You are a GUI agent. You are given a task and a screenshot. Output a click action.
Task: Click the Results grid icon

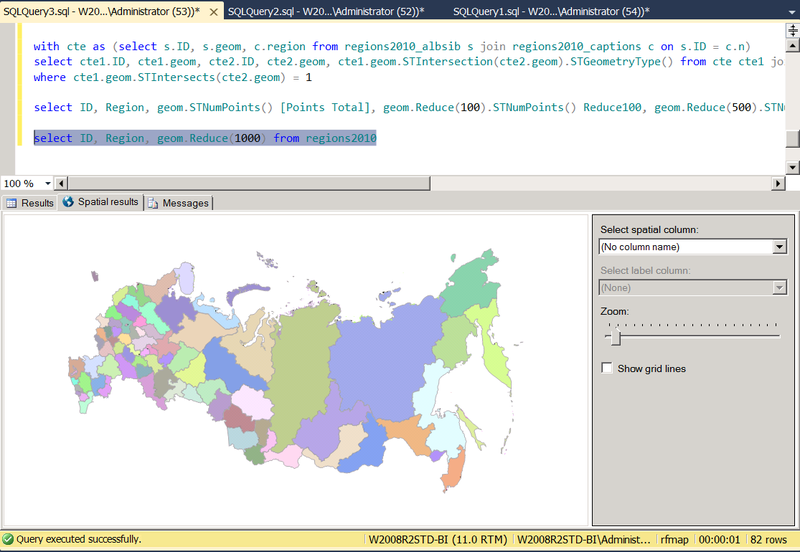coord(11,203)
